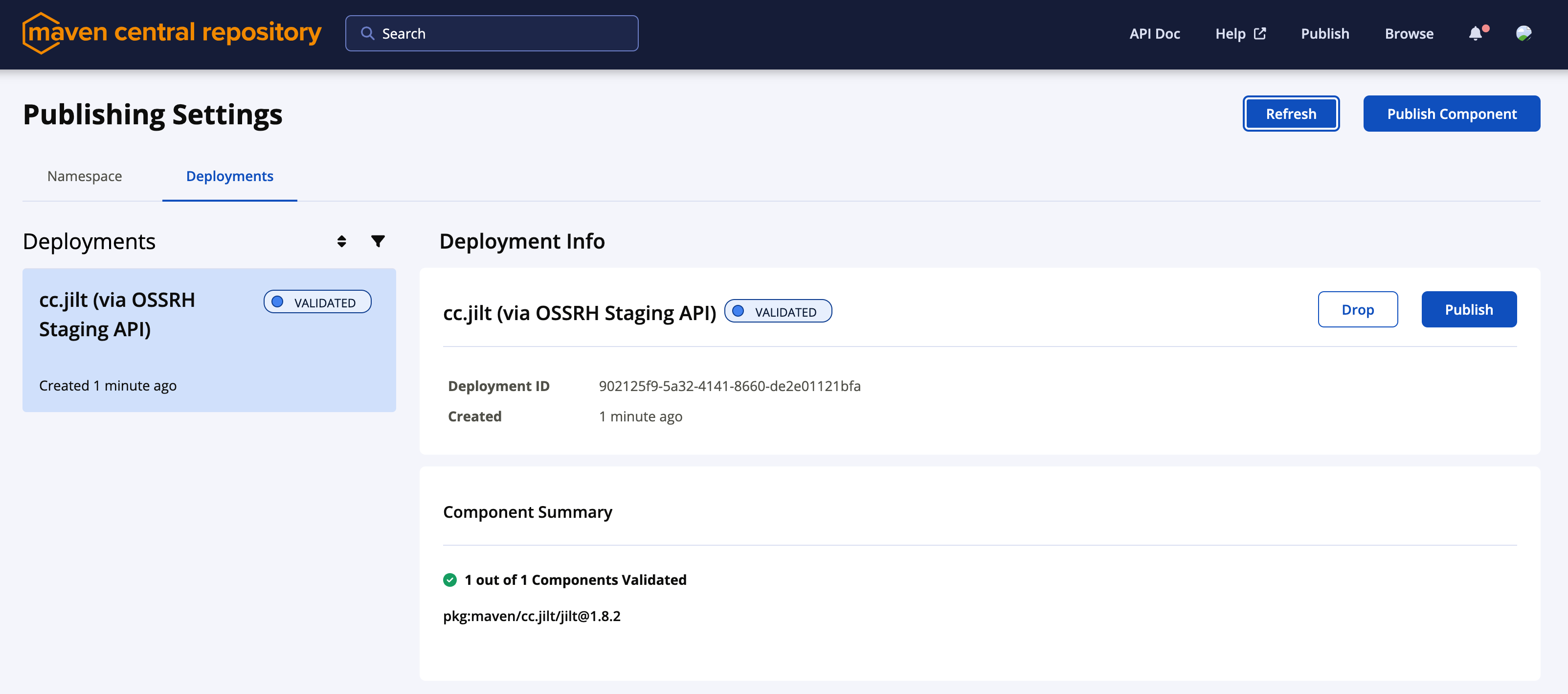Click the VALIDATED badge in Deployment Info
Screen dimensions: 1568x694
click(x=778, y=311)
